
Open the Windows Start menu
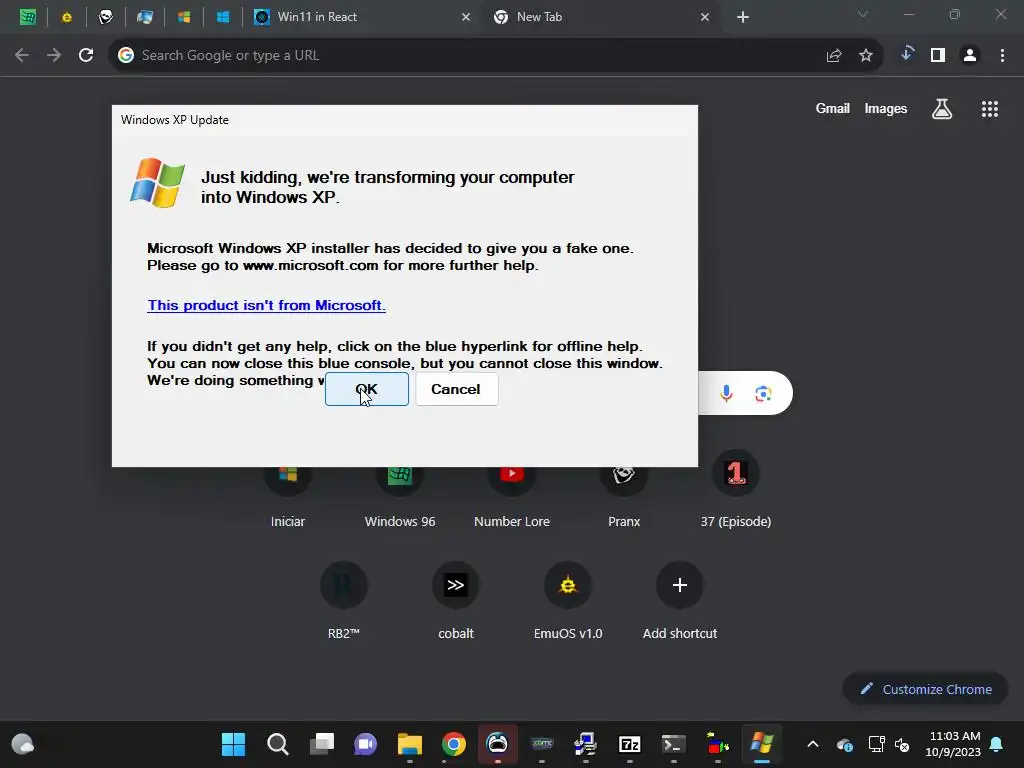(233, 744)
